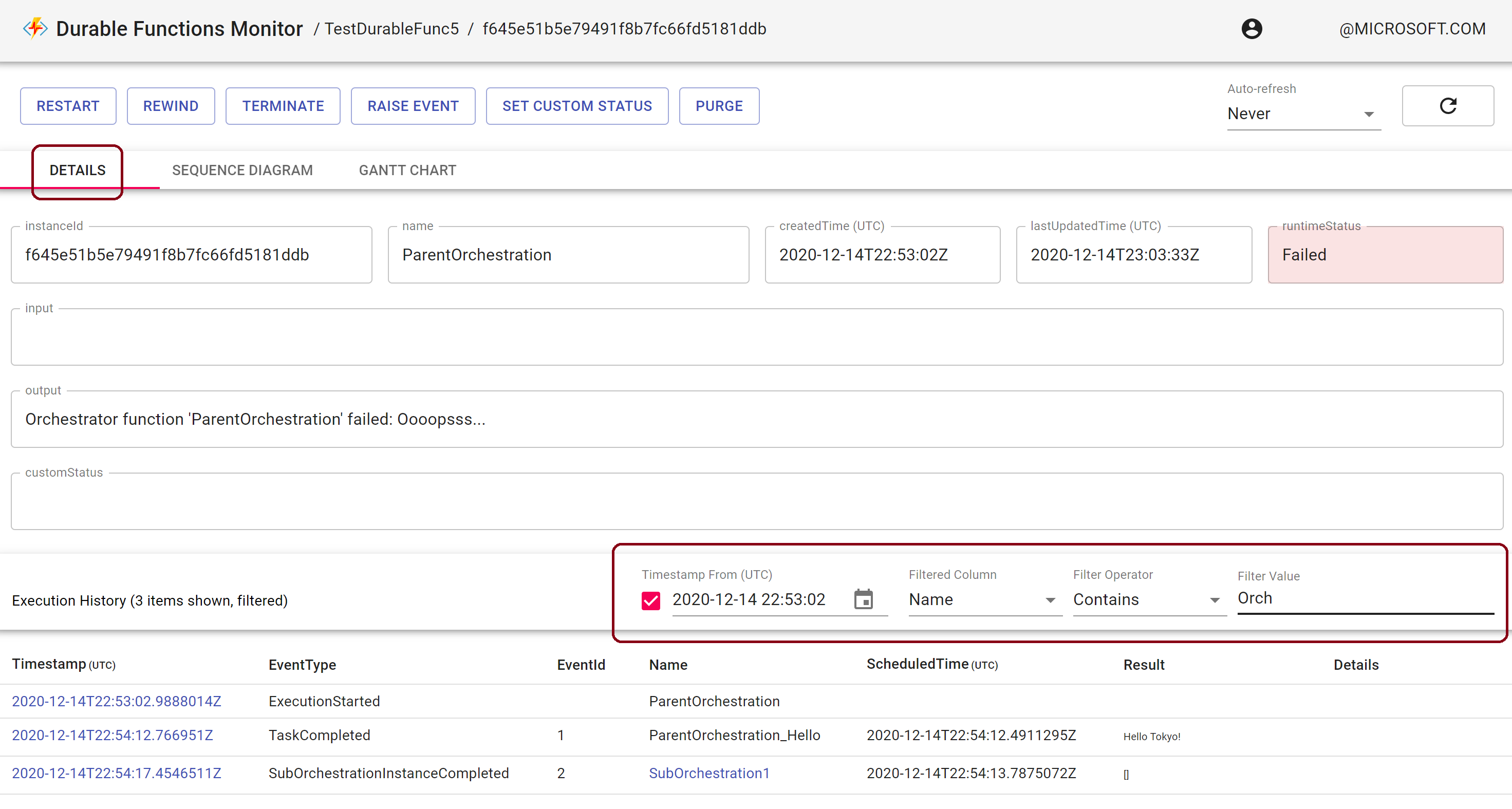Open the SubOrchestration1 link
Image resolution: width=1512 pixels, height=809 pixels.
[708, 773]
